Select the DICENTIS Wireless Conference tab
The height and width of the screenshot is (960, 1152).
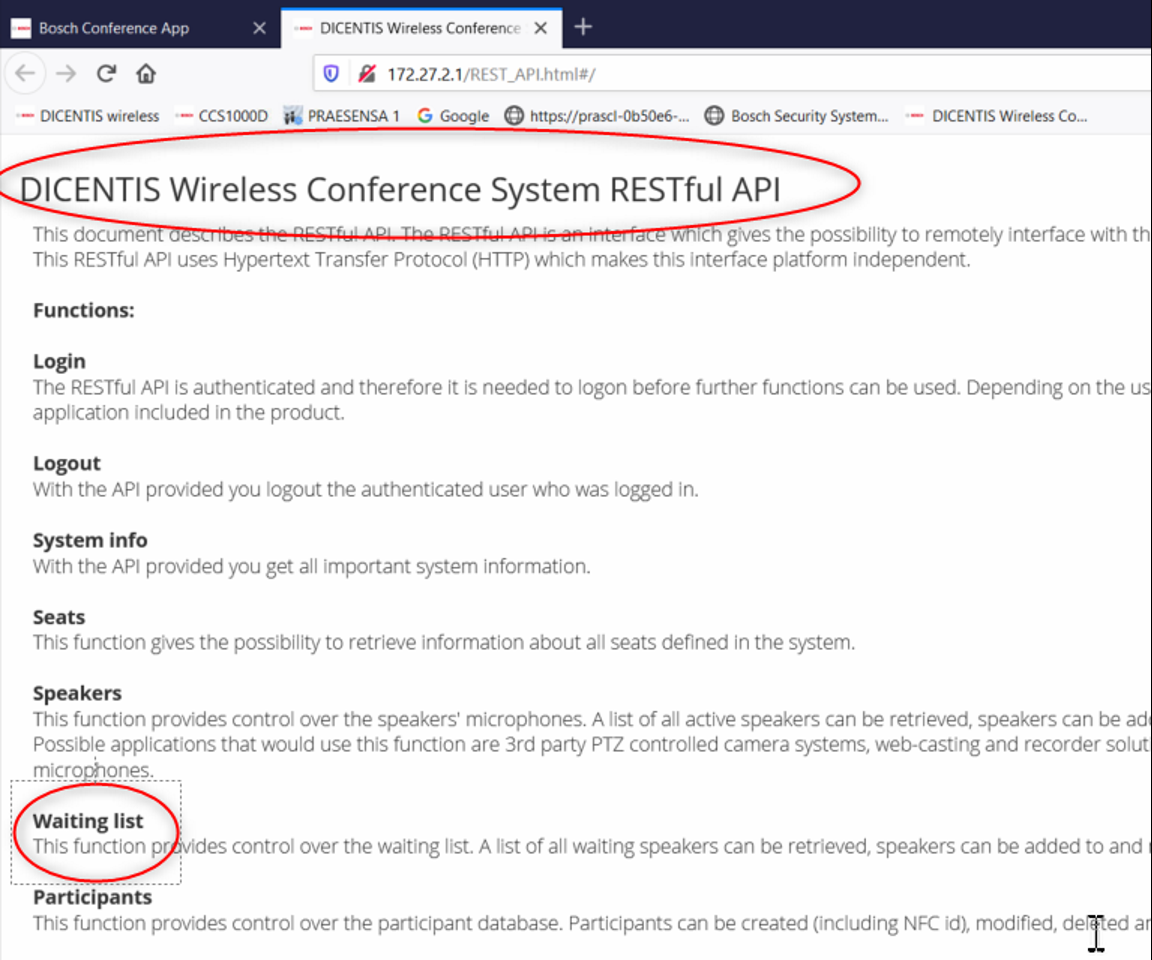coord(421,28)
